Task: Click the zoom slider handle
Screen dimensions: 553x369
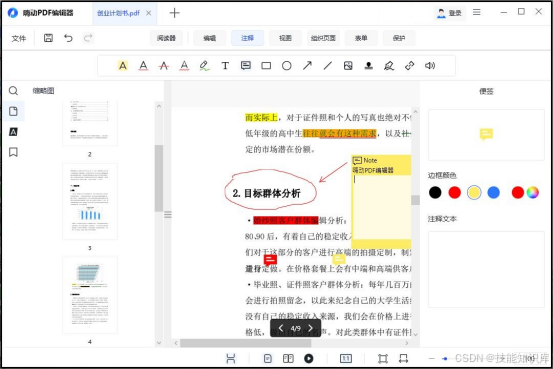Action: [445, 359]
